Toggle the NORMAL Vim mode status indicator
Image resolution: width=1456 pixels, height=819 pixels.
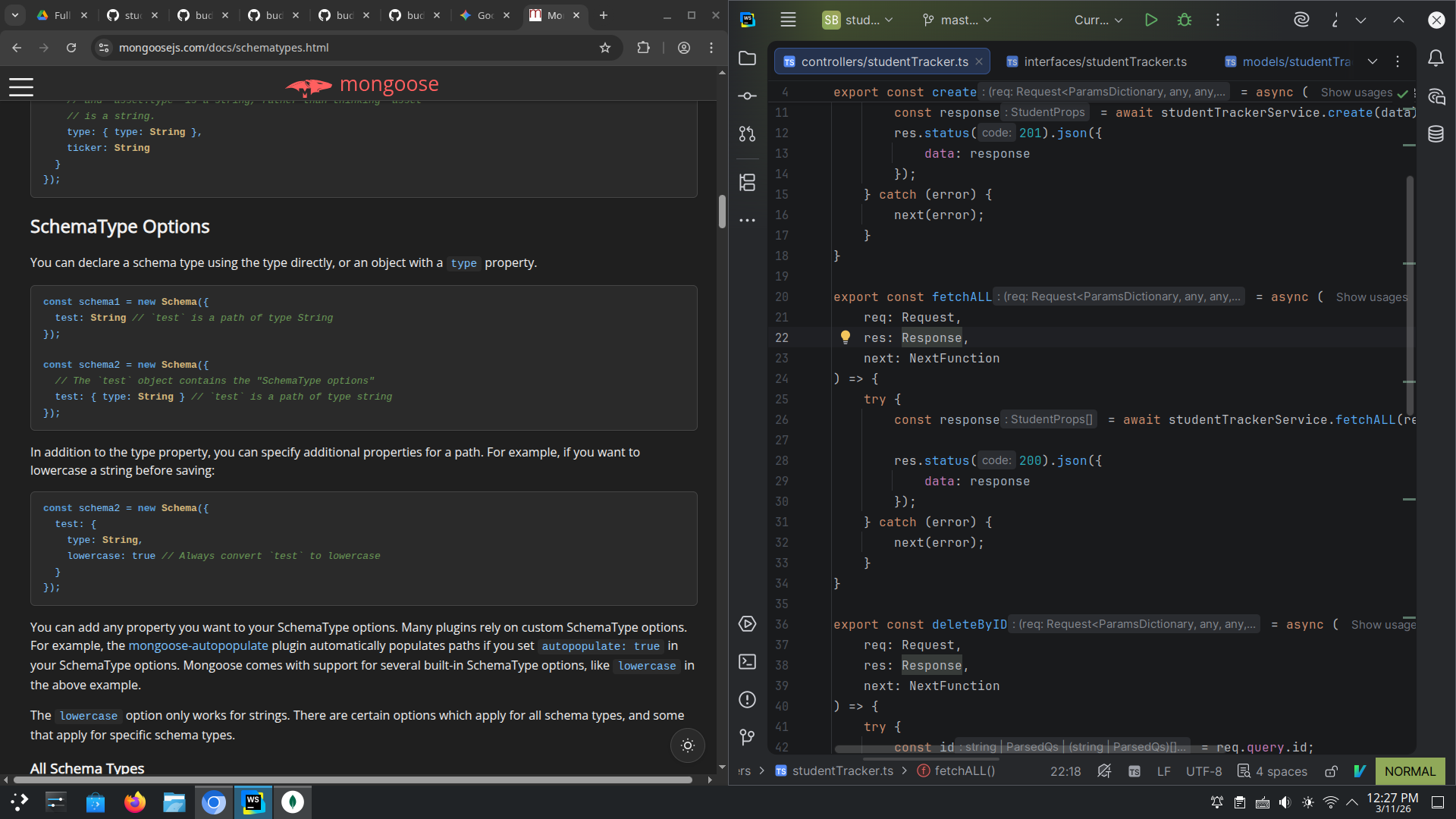[1410, 771]
